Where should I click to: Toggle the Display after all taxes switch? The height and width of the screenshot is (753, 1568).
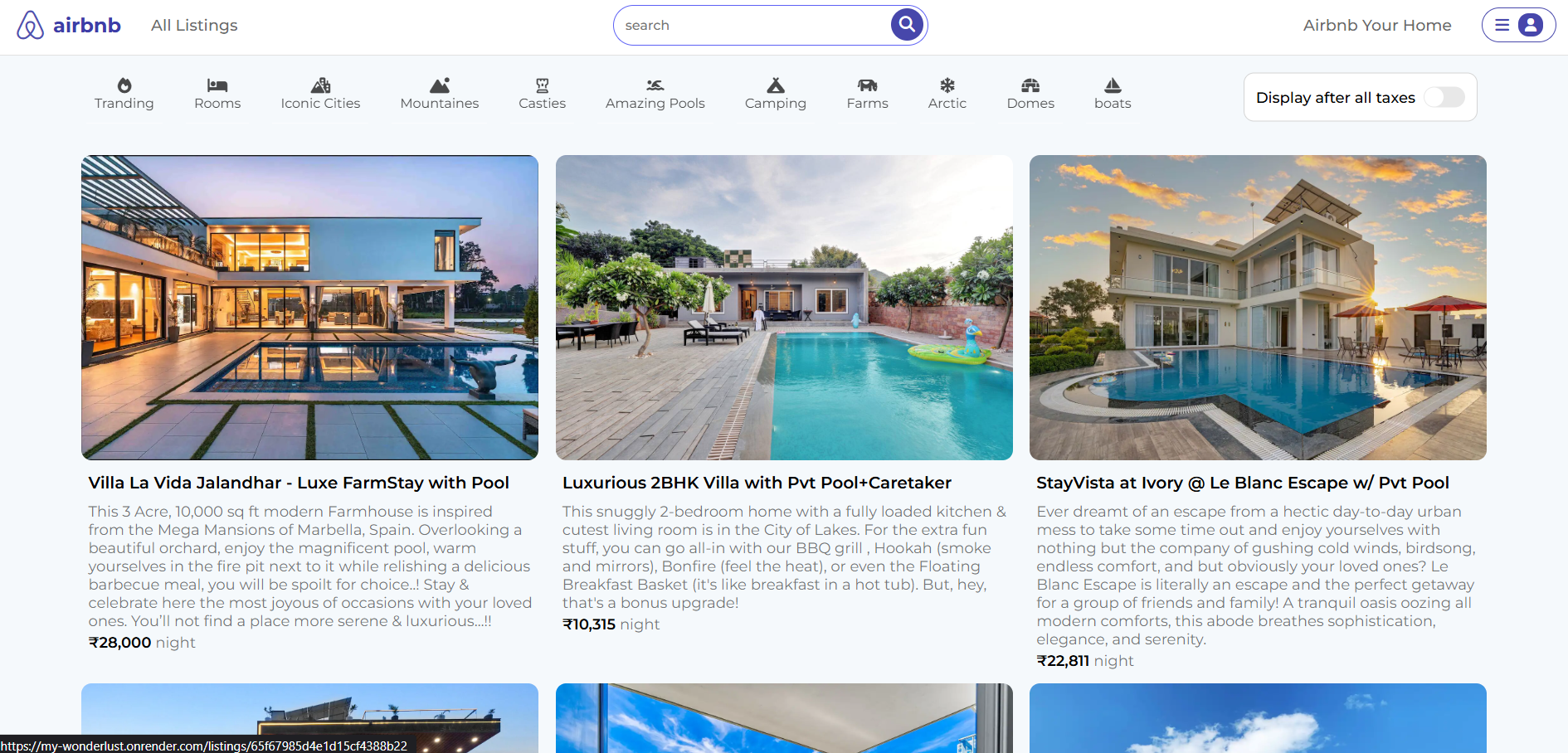click(1444, 97)
